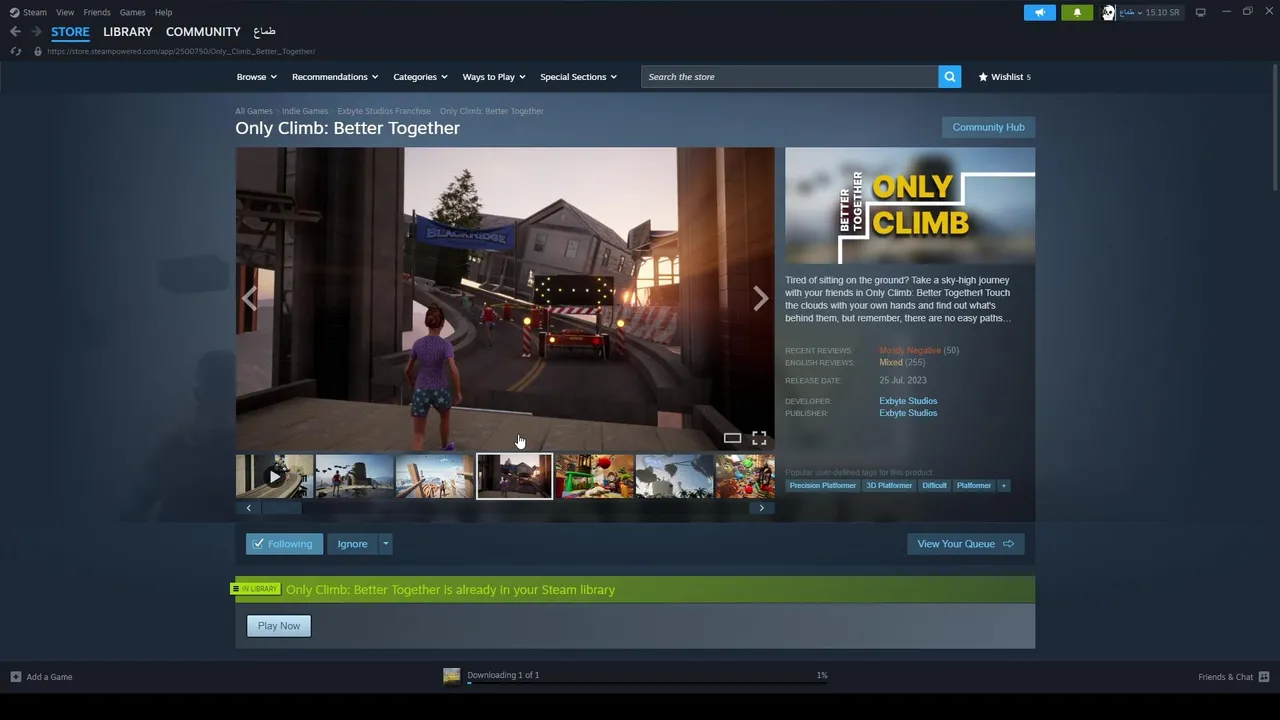1280x720 pixels.
Task: Click the Wishlist star icon
Action: point(983,77)
